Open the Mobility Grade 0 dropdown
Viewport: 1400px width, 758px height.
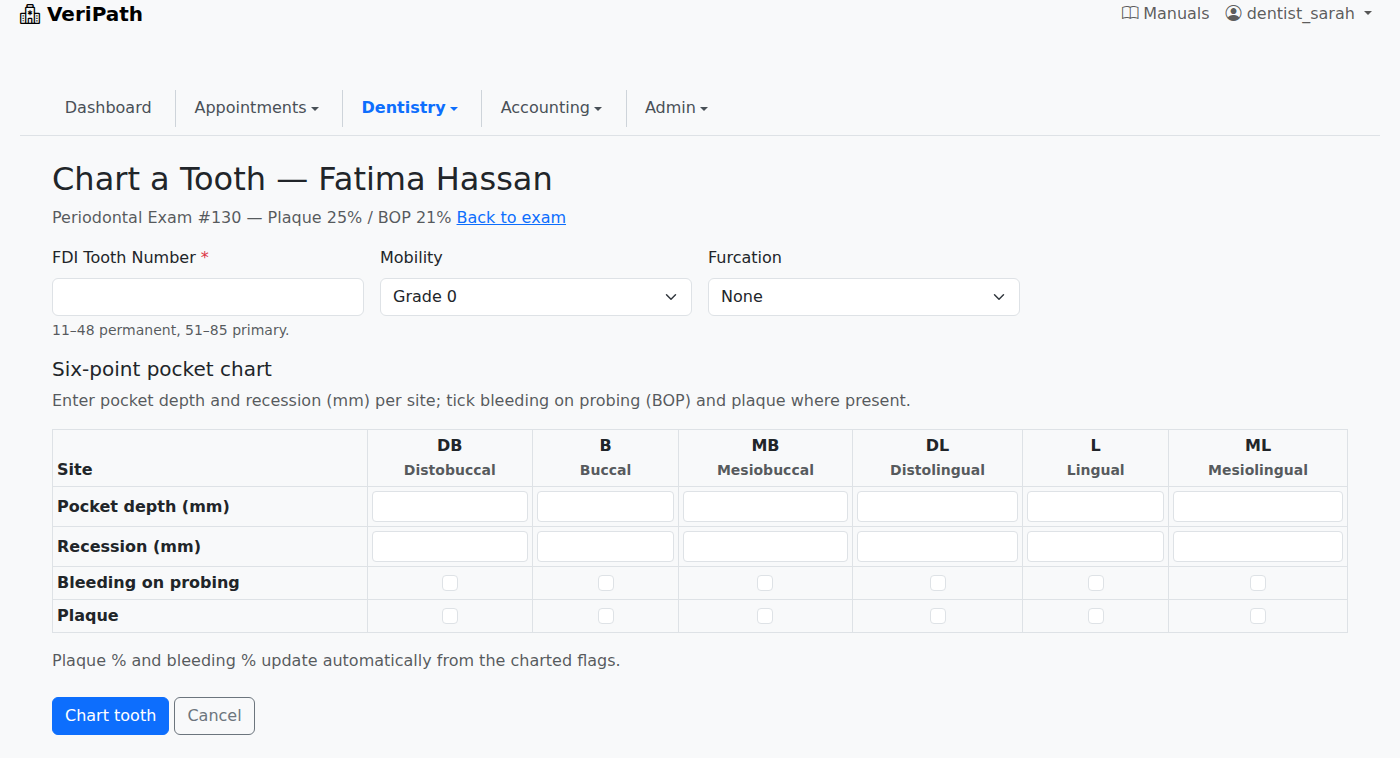coord(536,297)
